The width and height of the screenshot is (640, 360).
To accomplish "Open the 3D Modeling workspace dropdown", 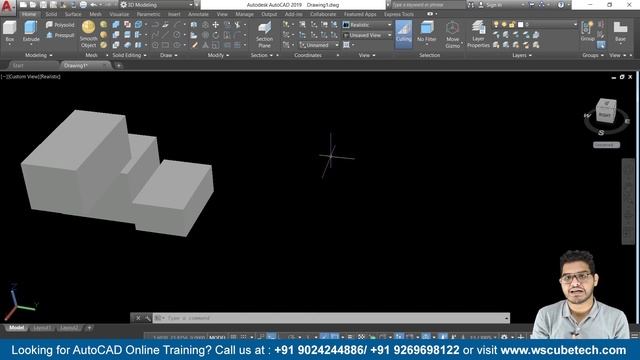I will click(x=156, y=5).
